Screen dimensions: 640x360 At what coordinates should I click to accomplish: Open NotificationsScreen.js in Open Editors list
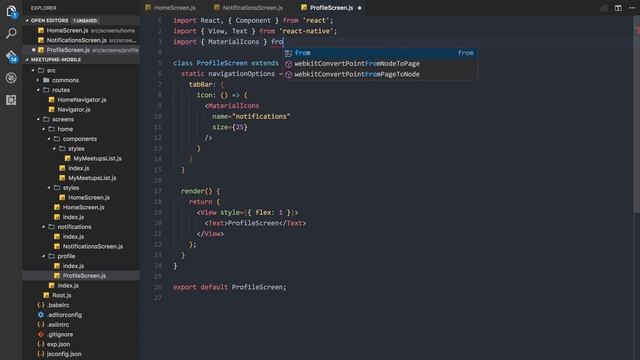click(81, 40)
